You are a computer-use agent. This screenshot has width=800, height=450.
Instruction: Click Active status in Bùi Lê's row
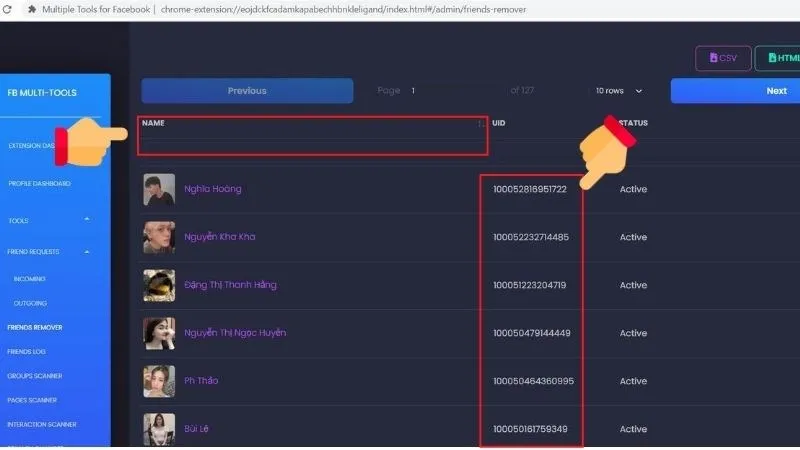(633, 429)
